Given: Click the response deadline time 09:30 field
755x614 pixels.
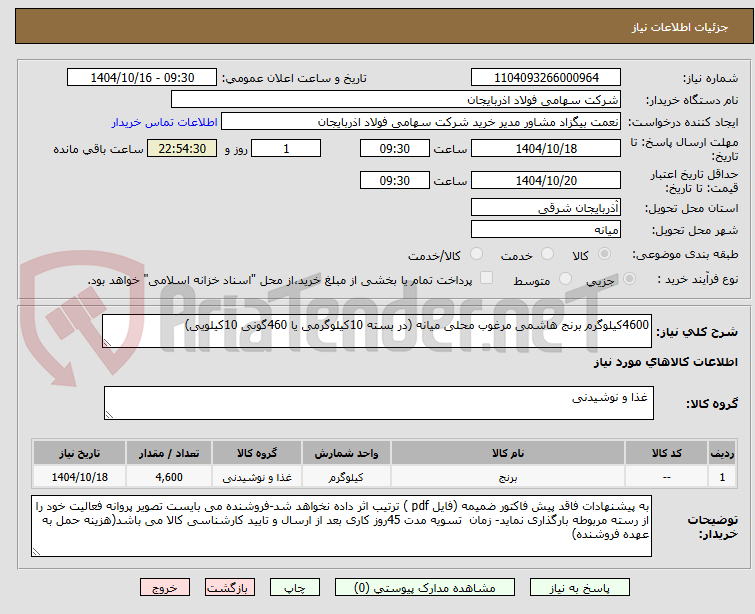Looking at the screenshot, I should click(x=394, y=148).
